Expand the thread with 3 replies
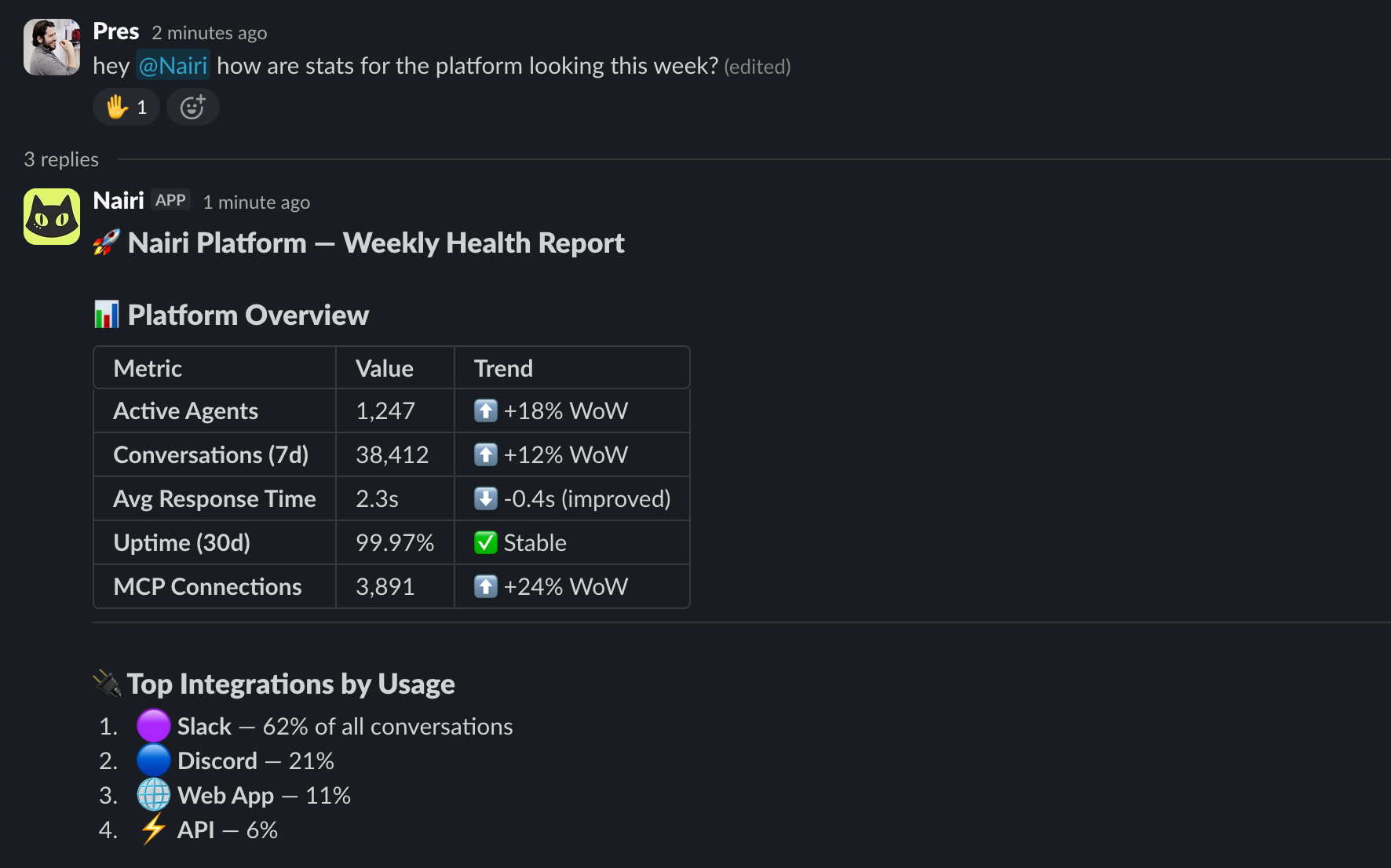 (x=60, y=159)
